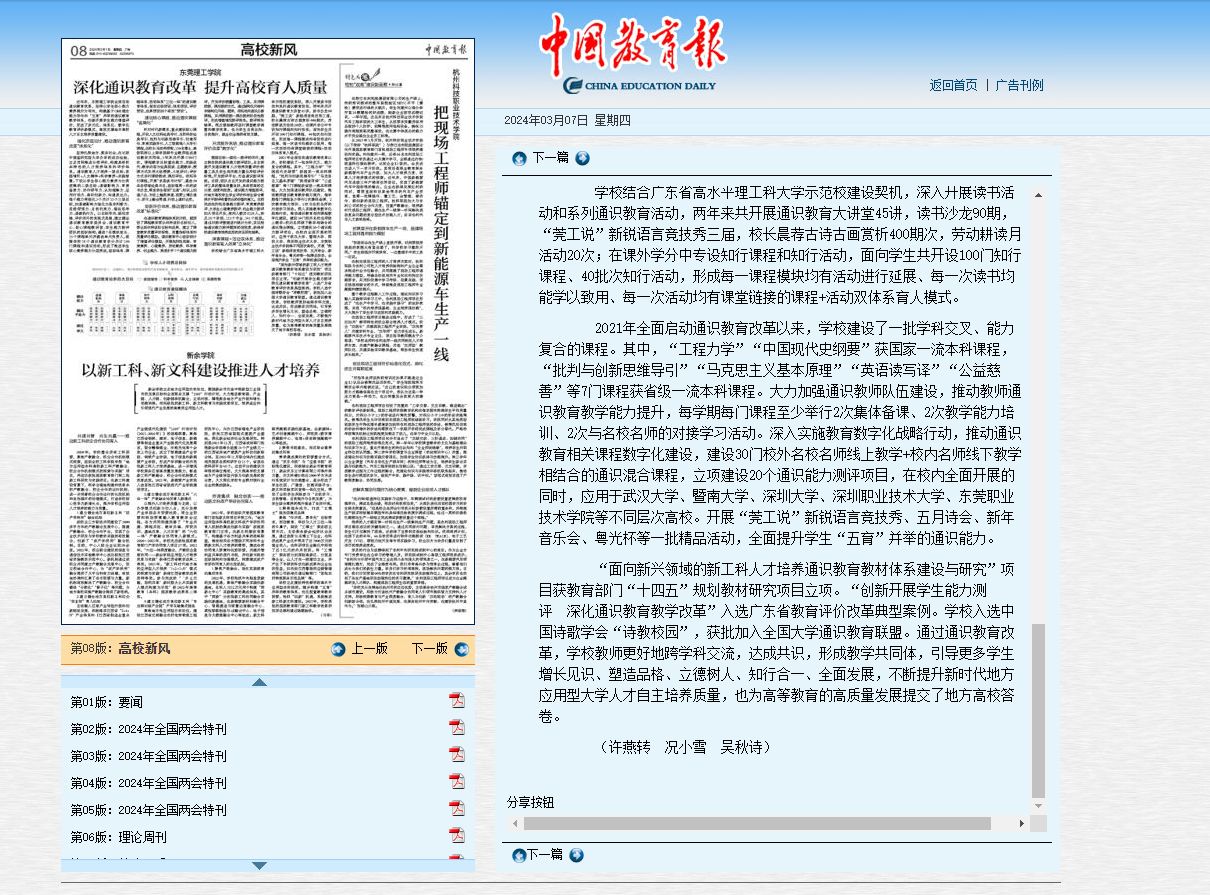Viewport: 1210px width, 895px height.
Task: Open PDF icon for 第05版
Action: [457, 809]
